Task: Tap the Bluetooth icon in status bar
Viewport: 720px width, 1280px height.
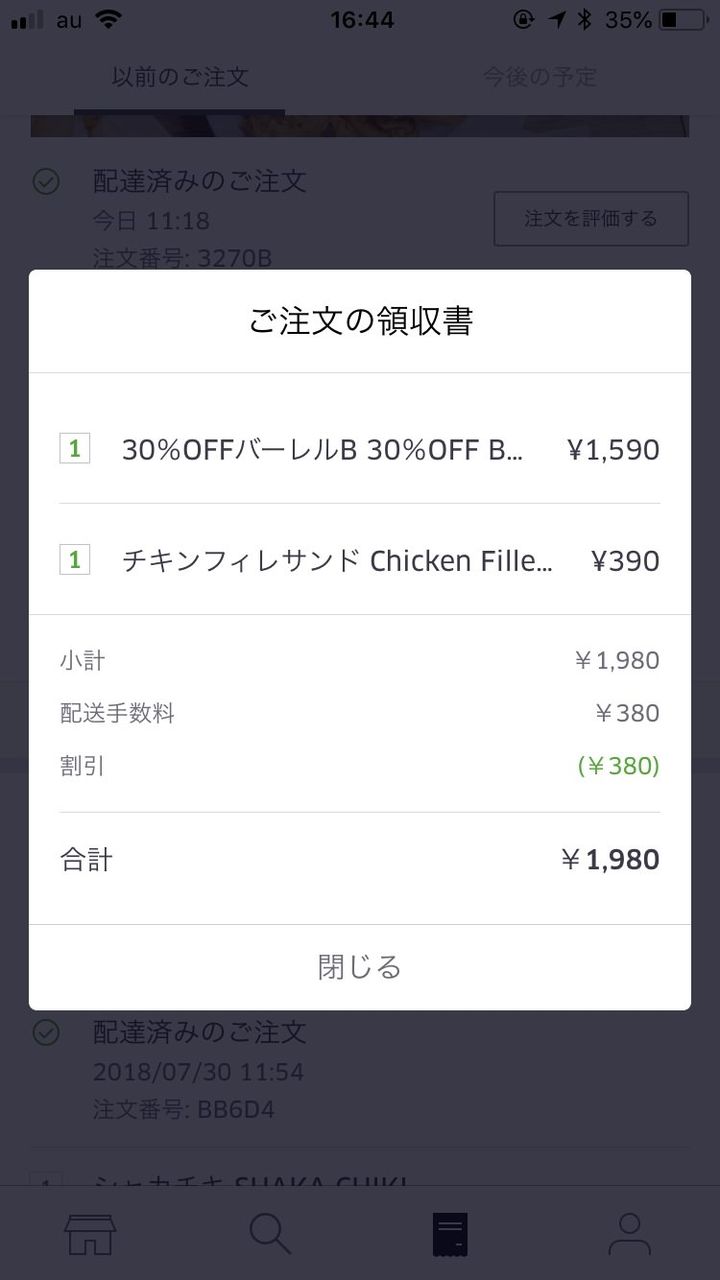Action: [586, 19]
